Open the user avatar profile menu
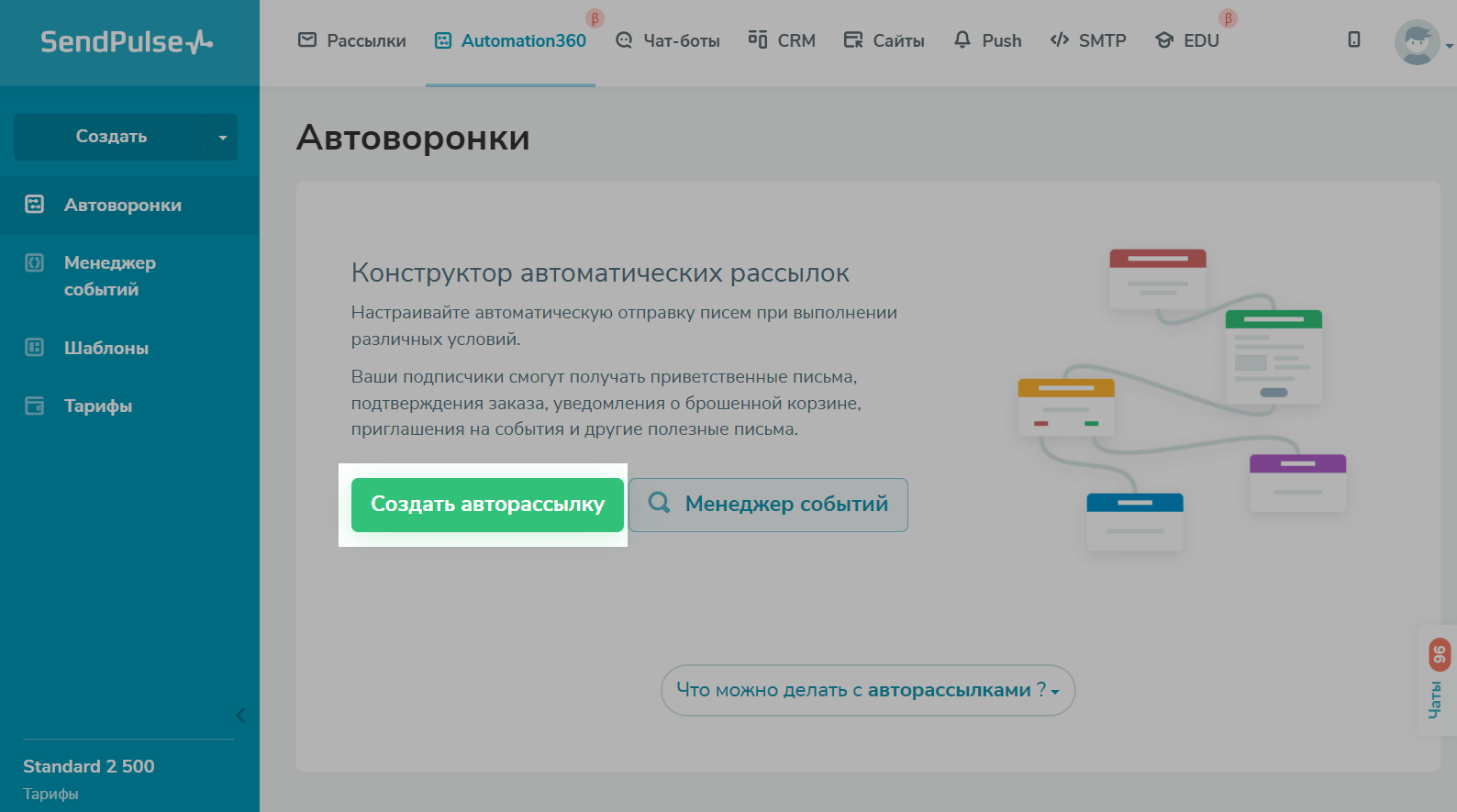 [x=1418, y=42]
